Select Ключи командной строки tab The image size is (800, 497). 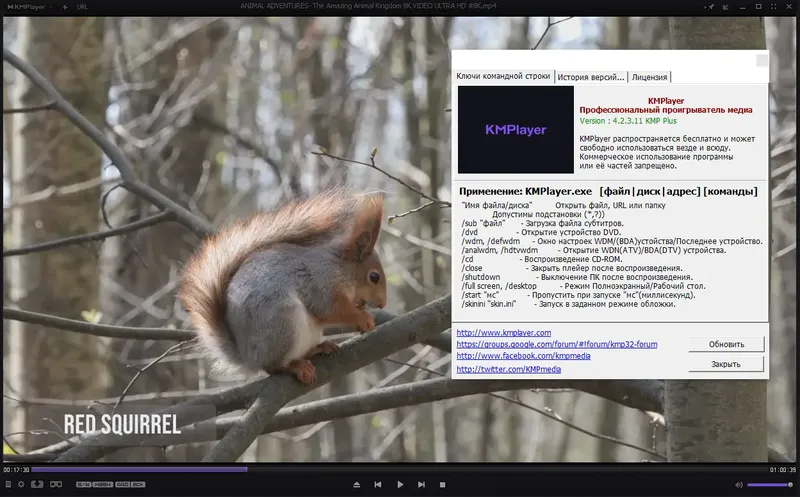(503, 76)
